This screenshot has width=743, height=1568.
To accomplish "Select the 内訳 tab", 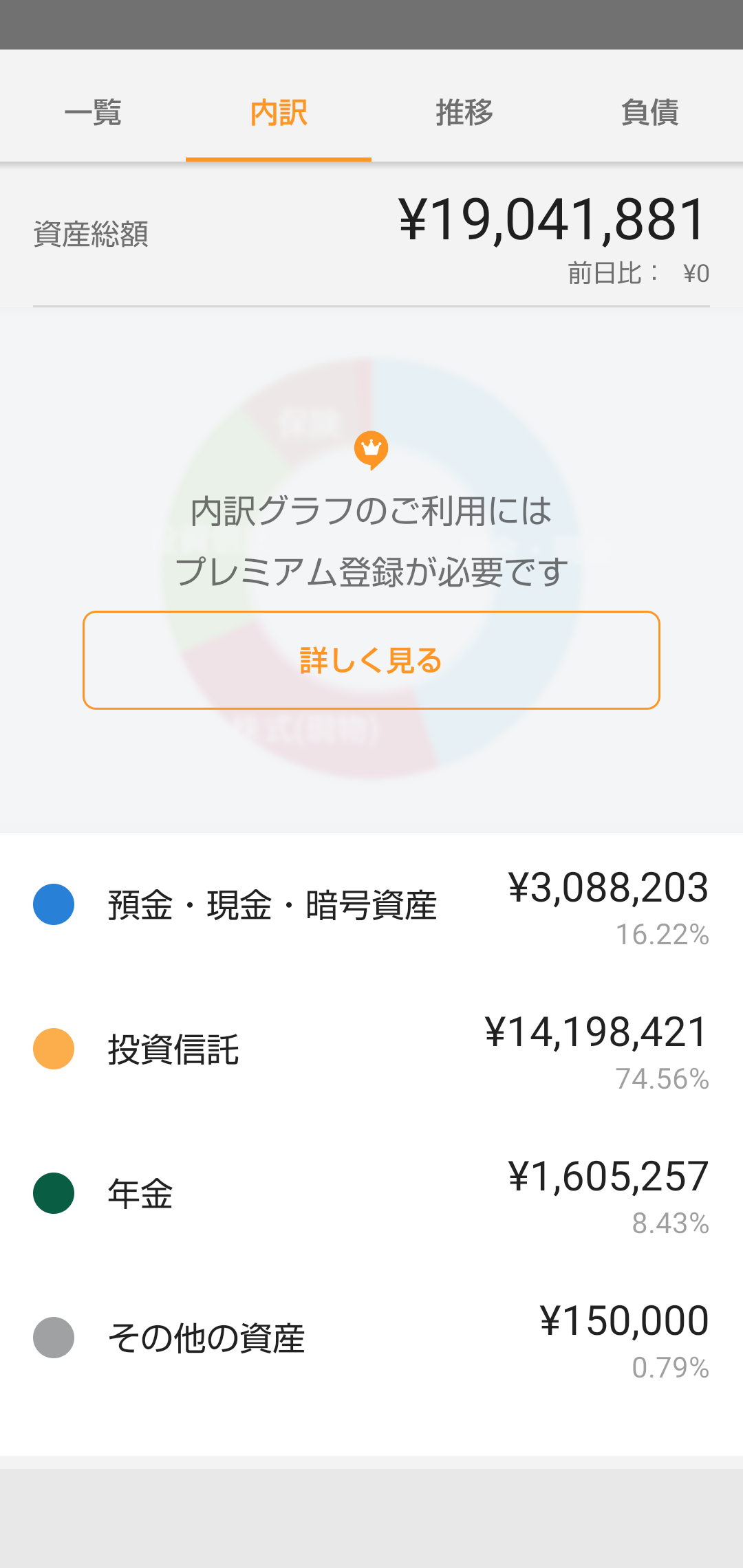I will tap(279, 112).
